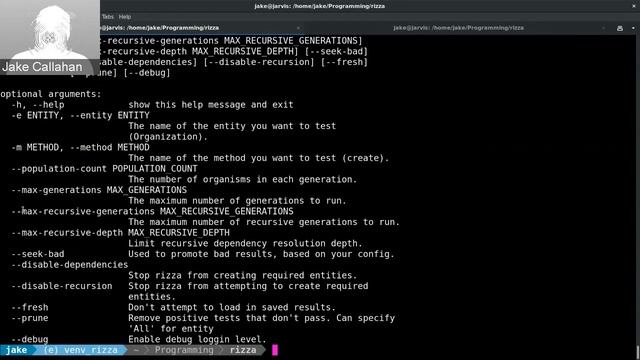Click 'The number of organisms in each generation.'
This screenshot has height=360, width=640.
(x=242, y=179)
